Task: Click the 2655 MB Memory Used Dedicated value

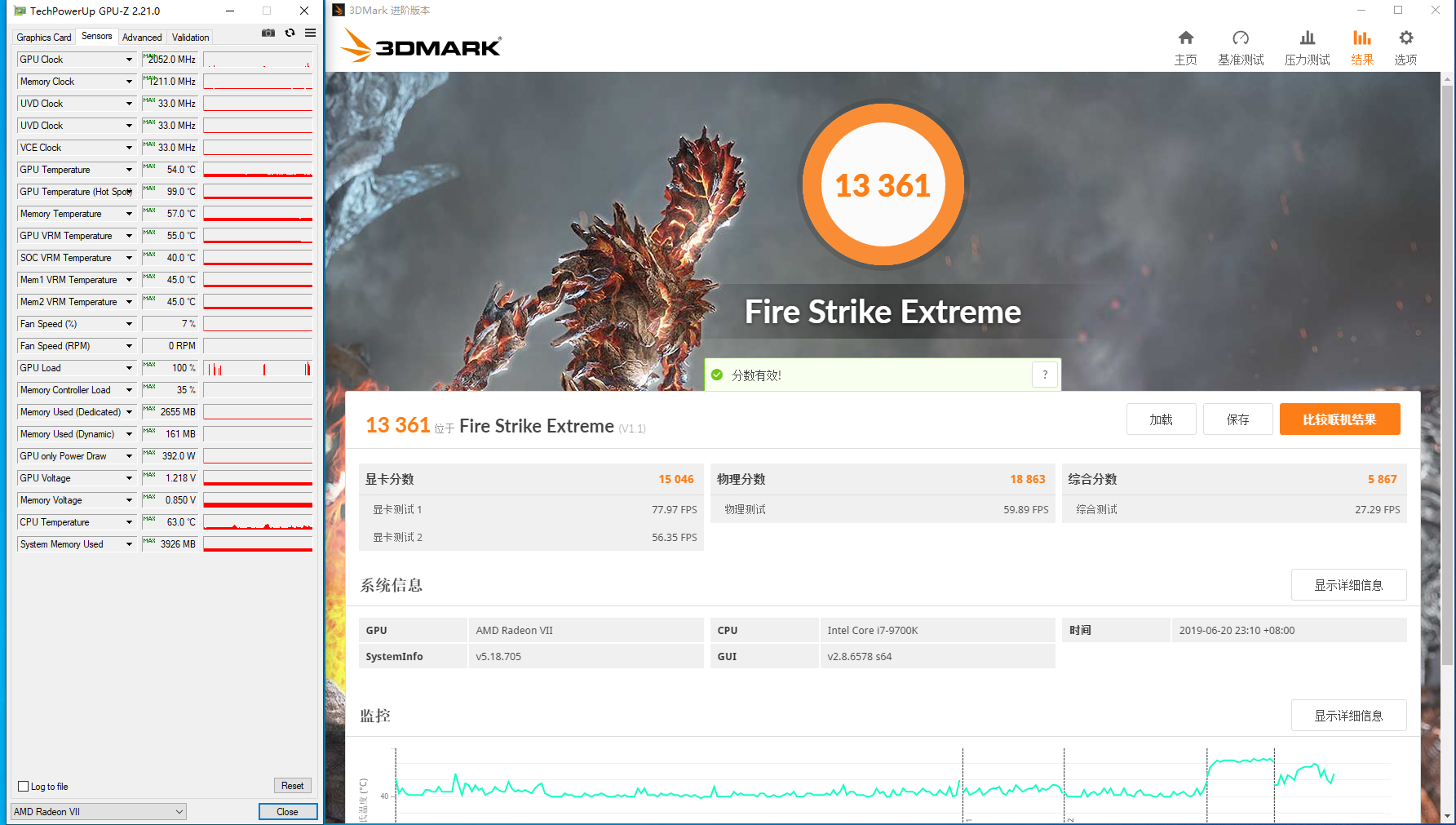Action: (170, 412)
